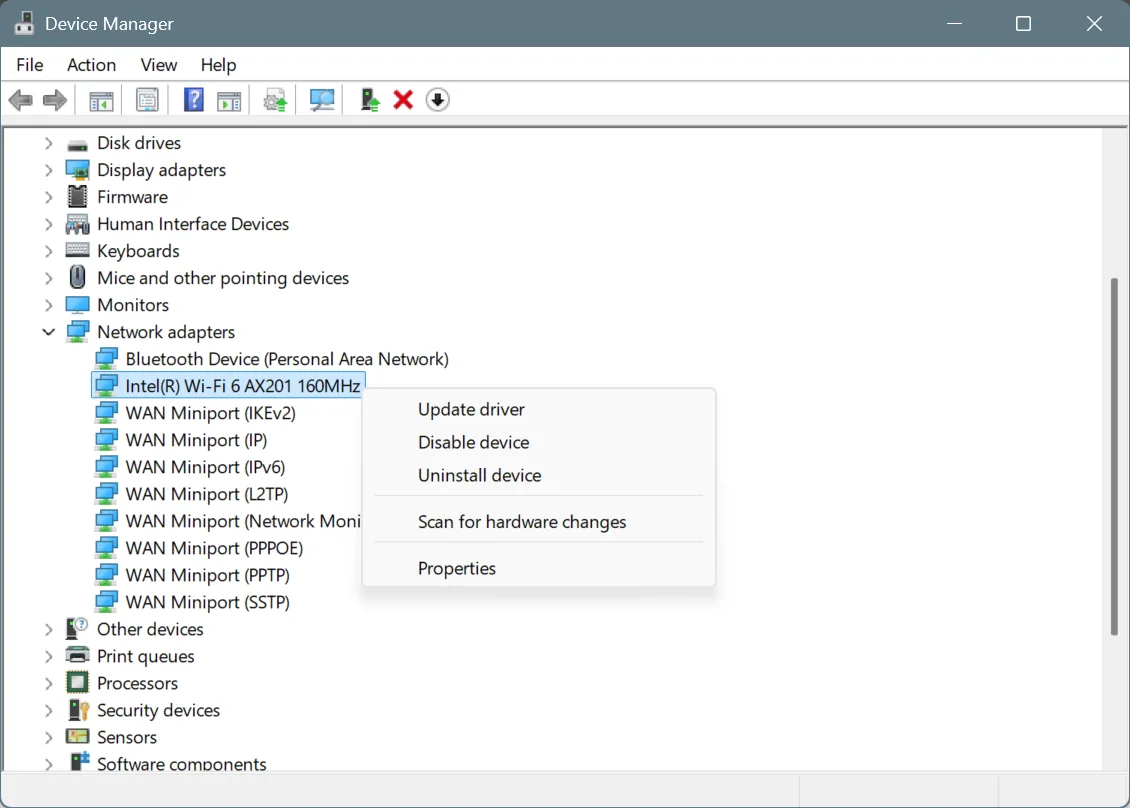This screenshot has height=808, width=1130.
Task: Expand the Display adapters node
Action: (x=48, y=170)
